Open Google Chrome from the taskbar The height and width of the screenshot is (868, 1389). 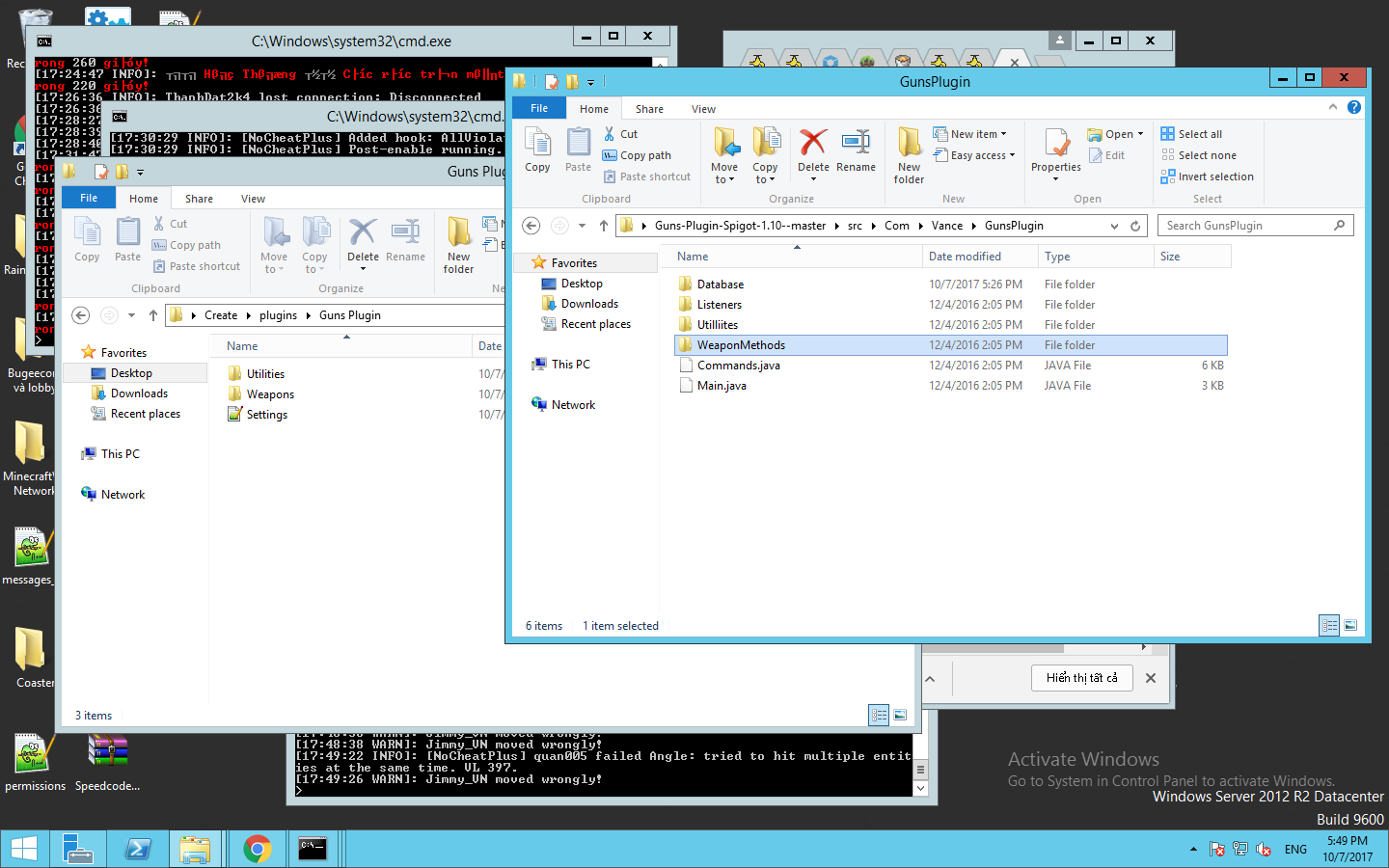click(x=257, y=849)
